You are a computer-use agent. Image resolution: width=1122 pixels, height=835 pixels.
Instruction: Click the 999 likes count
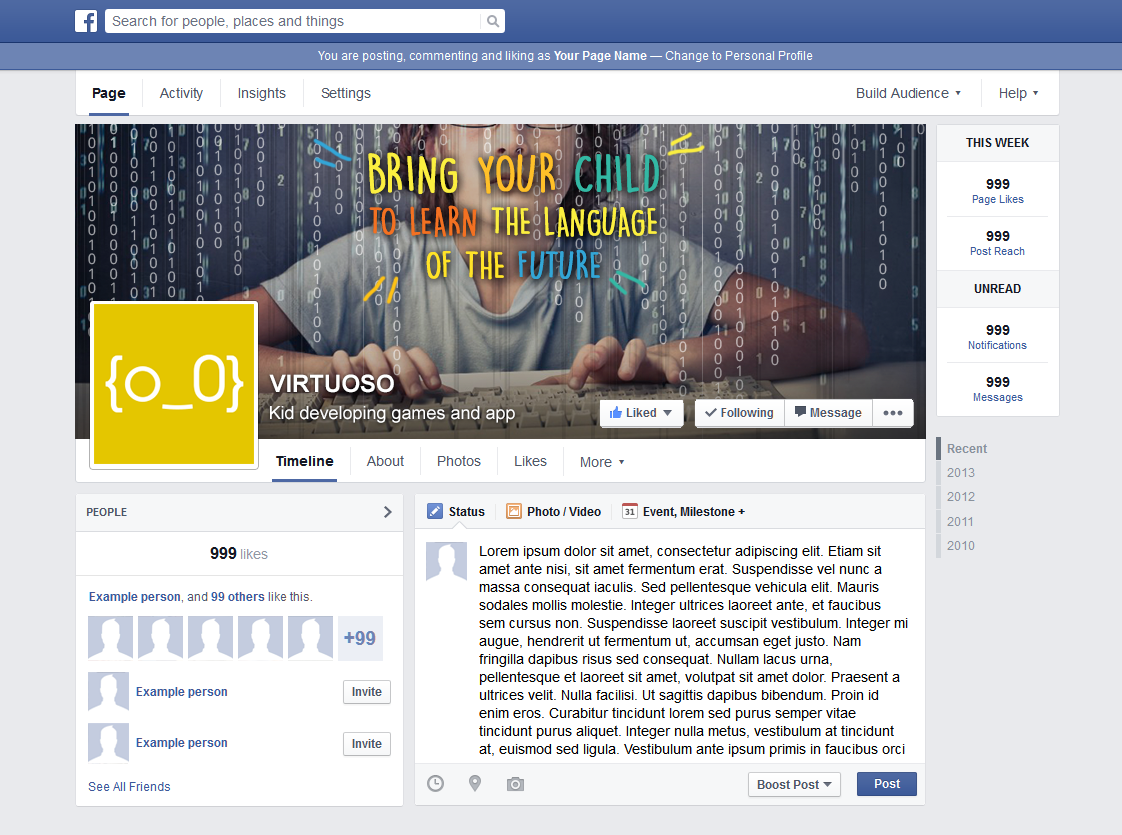(x=239, y=554)
